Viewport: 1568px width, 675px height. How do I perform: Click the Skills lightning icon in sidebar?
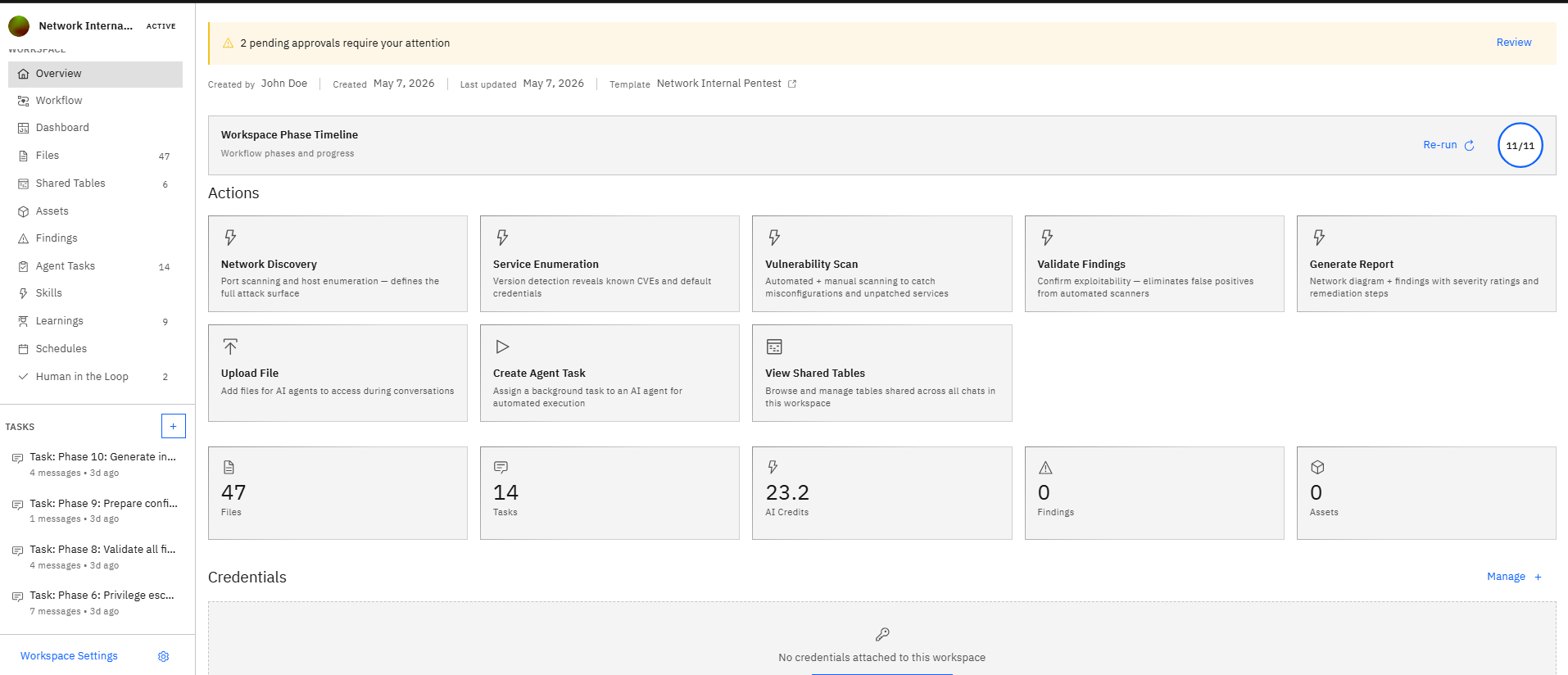point(24,293)
